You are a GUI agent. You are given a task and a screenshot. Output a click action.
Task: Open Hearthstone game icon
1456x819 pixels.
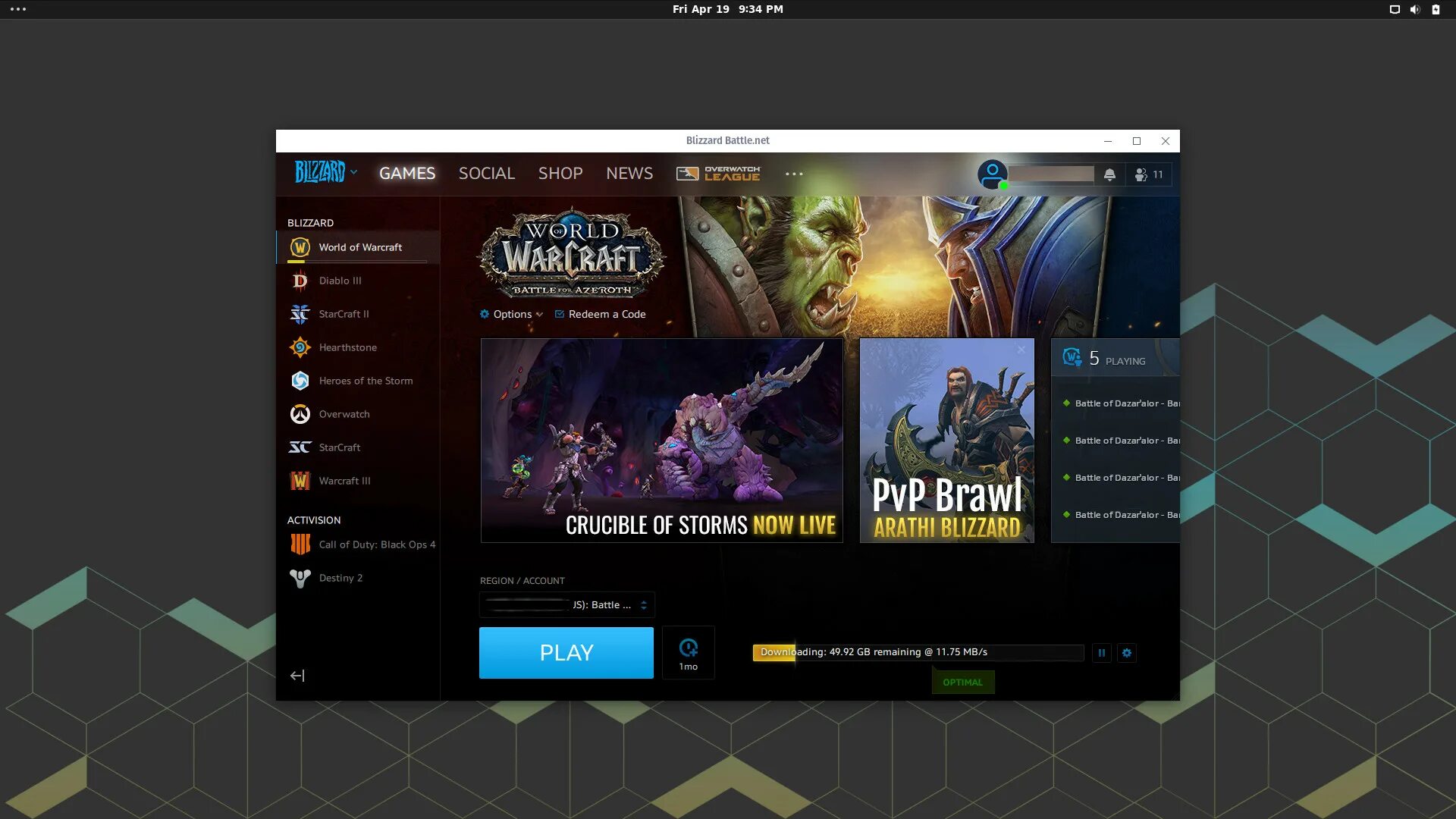[x=300, y=347]
